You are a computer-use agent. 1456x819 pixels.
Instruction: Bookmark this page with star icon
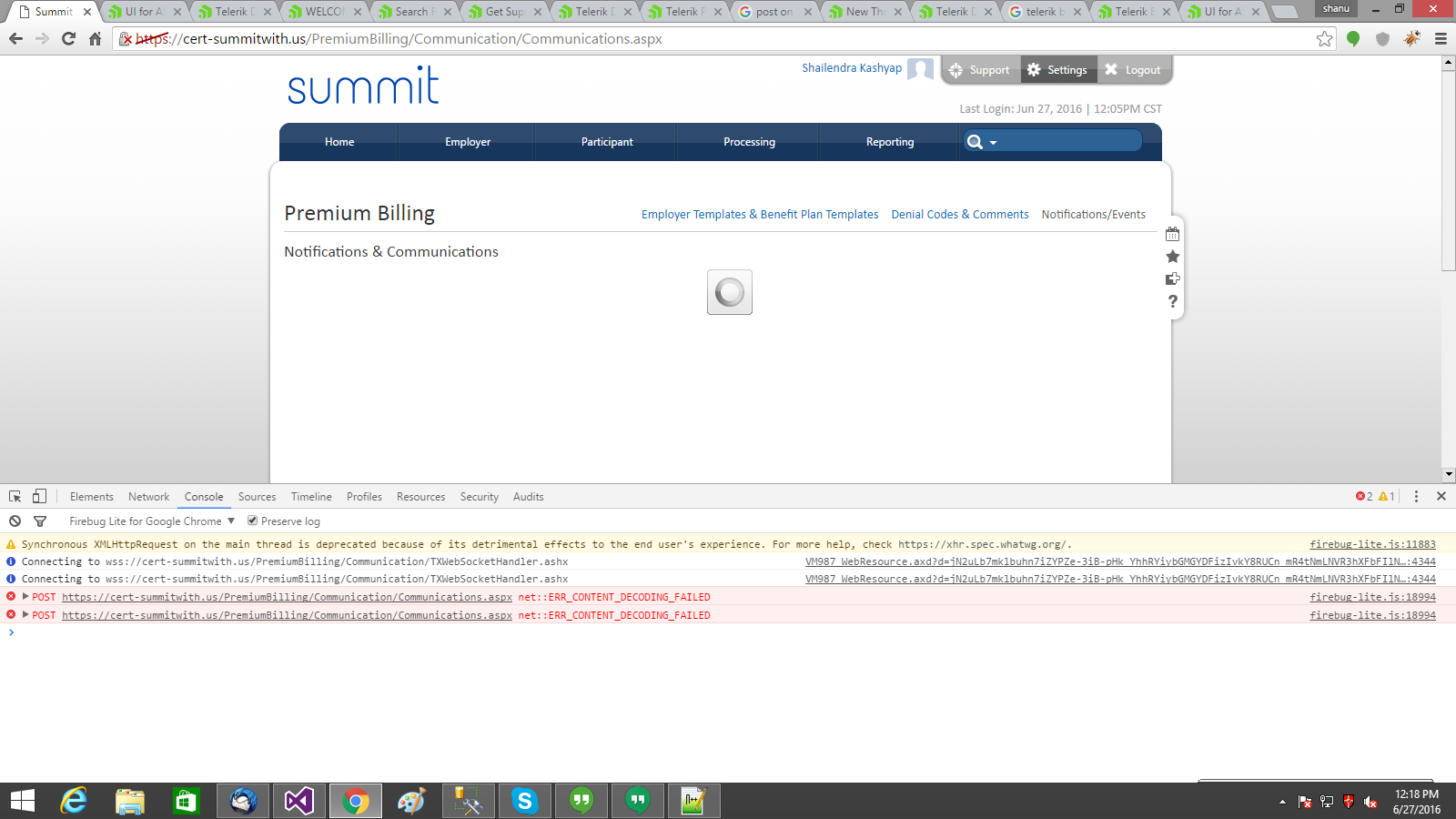[1324, 39]
